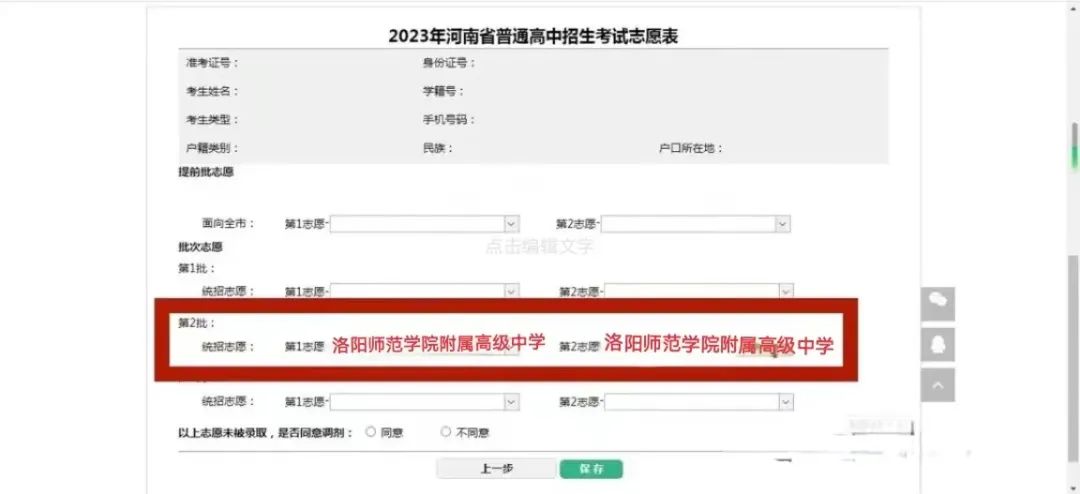The width and height of the screenshot is (1080, 494).
Task: Click the 第2批 label
Action: tap(197, 322)
